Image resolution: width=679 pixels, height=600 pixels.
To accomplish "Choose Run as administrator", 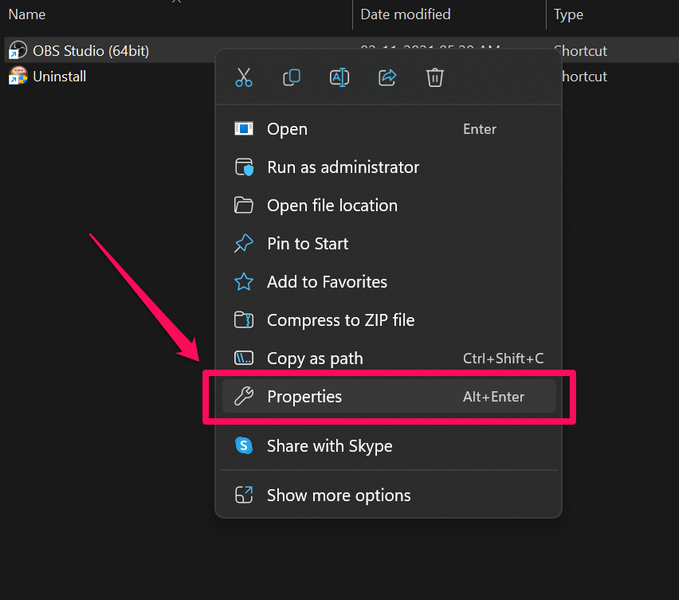I will pos(342,167).
